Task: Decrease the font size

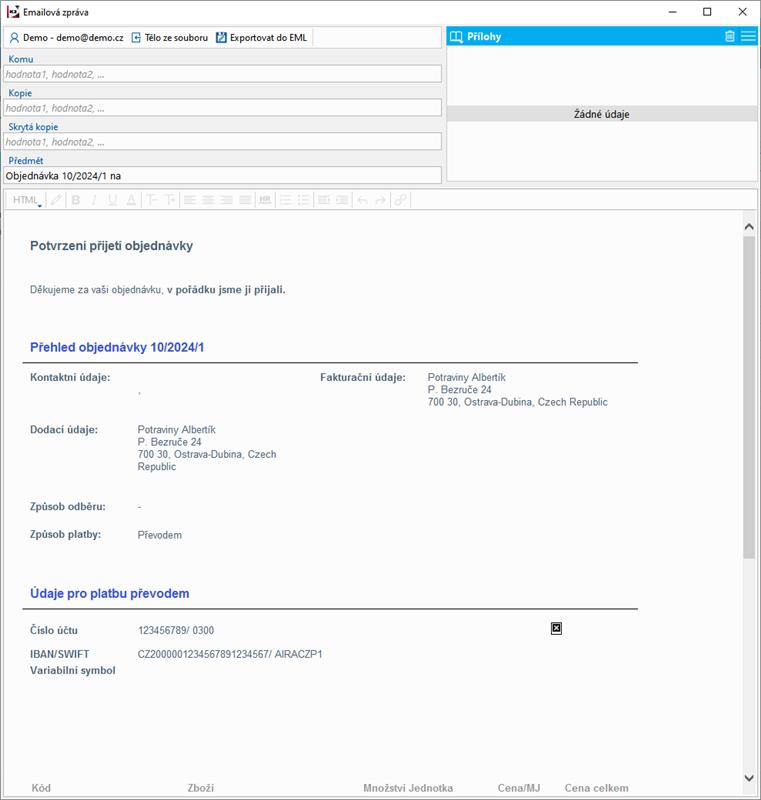Action: [x=151, y=200]
